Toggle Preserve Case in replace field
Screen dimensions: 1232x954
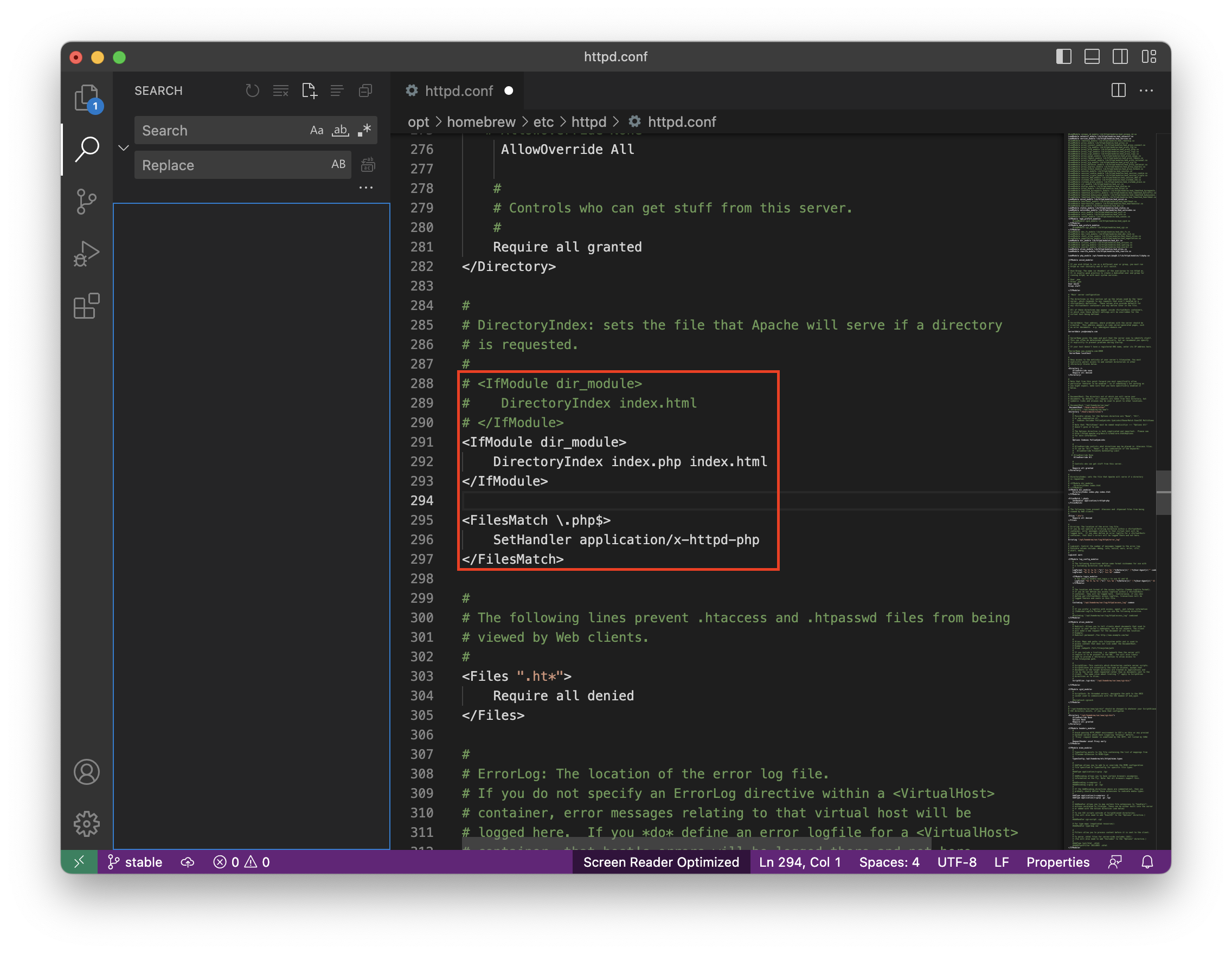pos(338,165)
